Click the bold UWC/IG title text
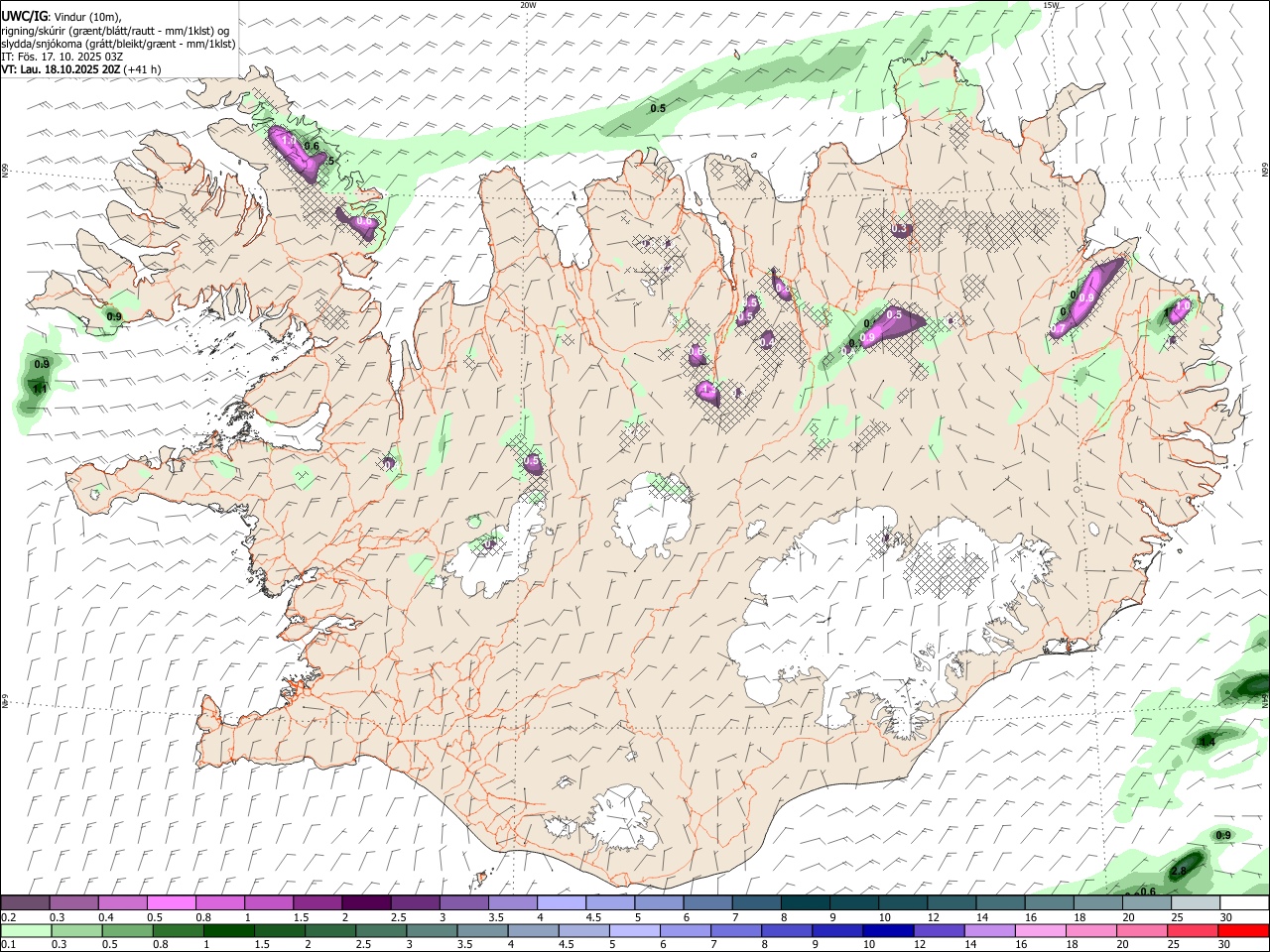 click(x=24, y=16)
